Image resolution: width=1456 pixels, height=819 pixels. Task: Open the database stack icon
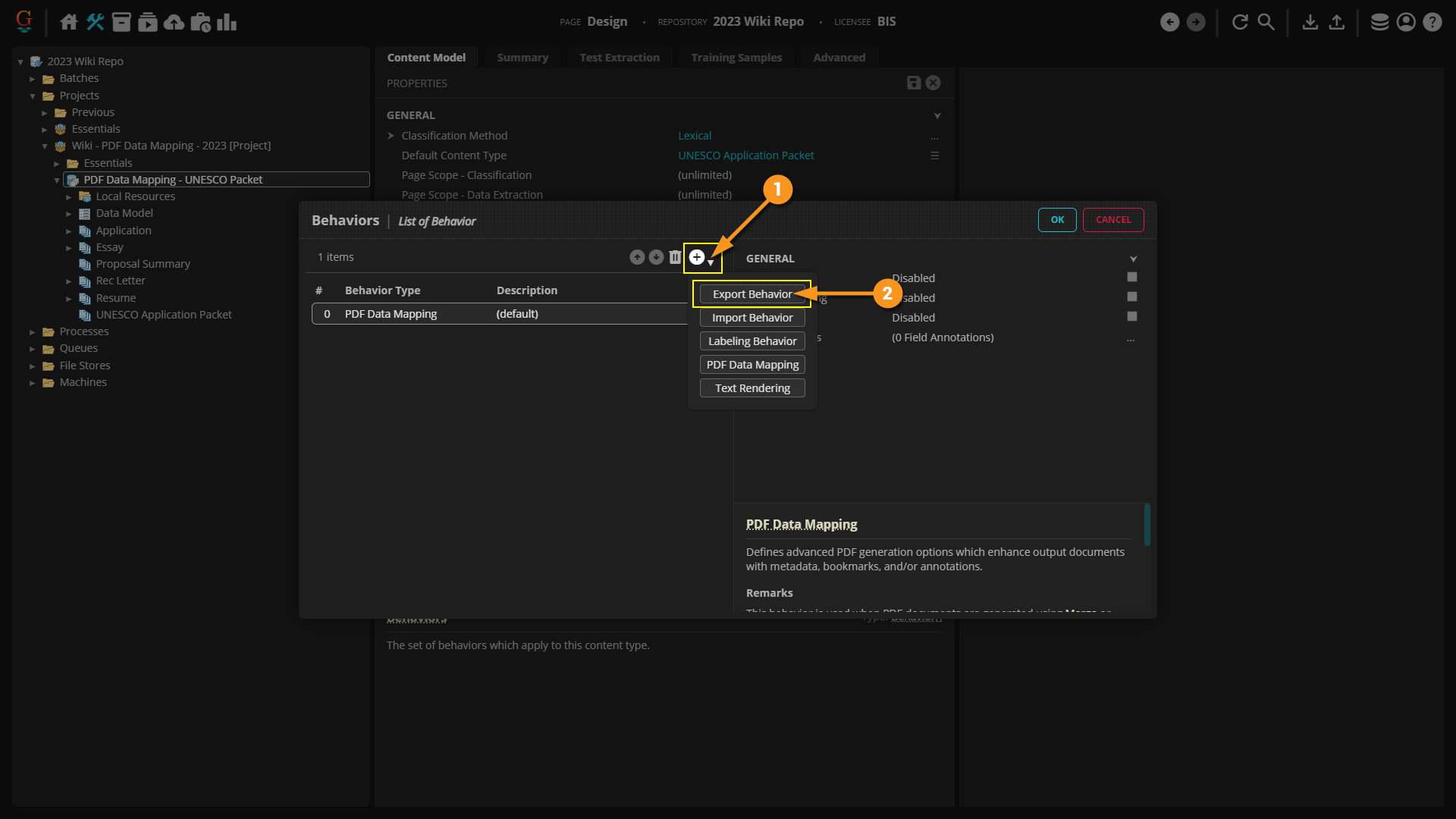(1379, 22)
